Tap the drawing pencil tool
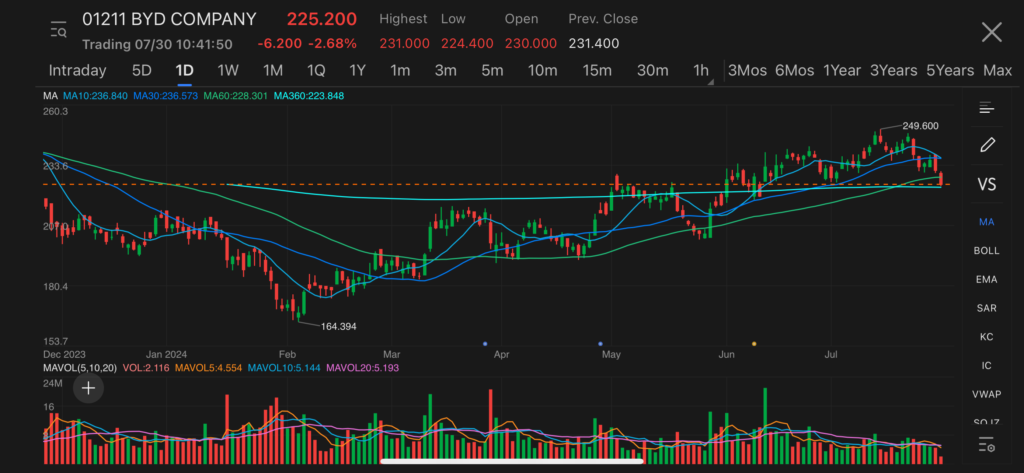Image resolution: width=1024 pixels, height=473 pixels. (x=986, y=145)
